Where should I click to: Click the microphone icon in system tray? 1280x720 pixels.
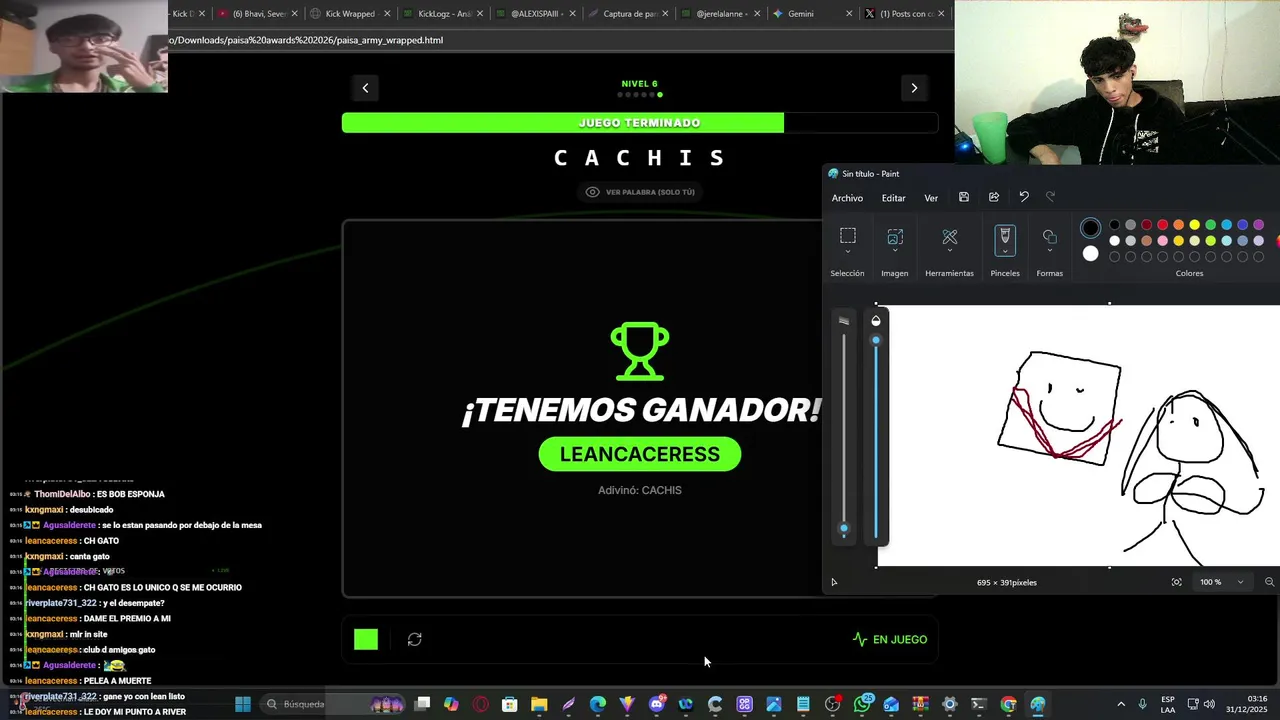click(x=1142, y=704)
